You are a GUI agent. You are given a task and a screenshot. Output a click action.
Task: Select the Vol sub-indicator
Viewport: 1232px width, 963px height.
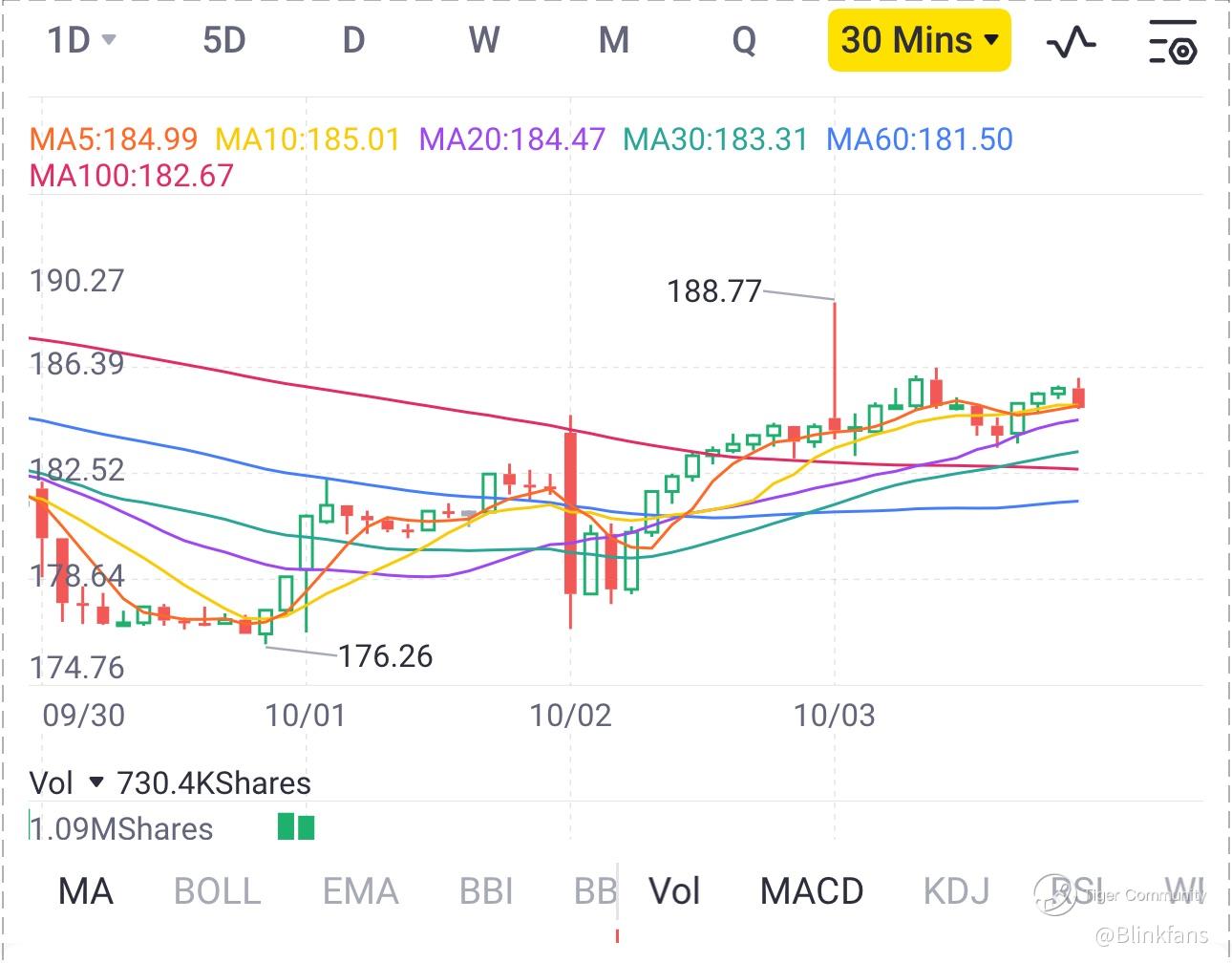coord(674,891)
